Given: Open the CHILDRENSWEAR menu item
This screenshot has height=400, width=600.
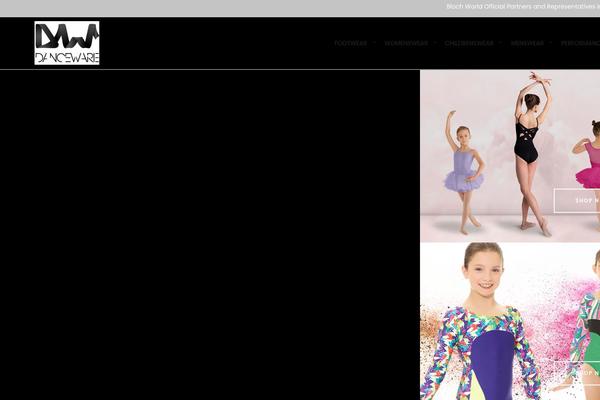Looking at the screenshot, I should coord(469,43).
